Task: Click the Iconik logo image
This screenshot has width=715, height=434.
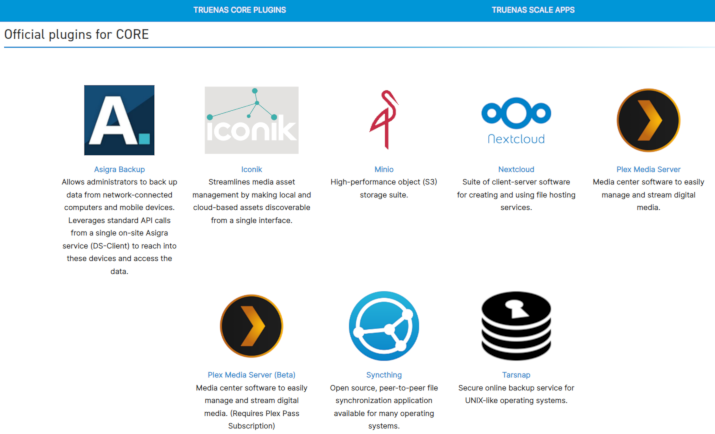Action: (252, 120)
